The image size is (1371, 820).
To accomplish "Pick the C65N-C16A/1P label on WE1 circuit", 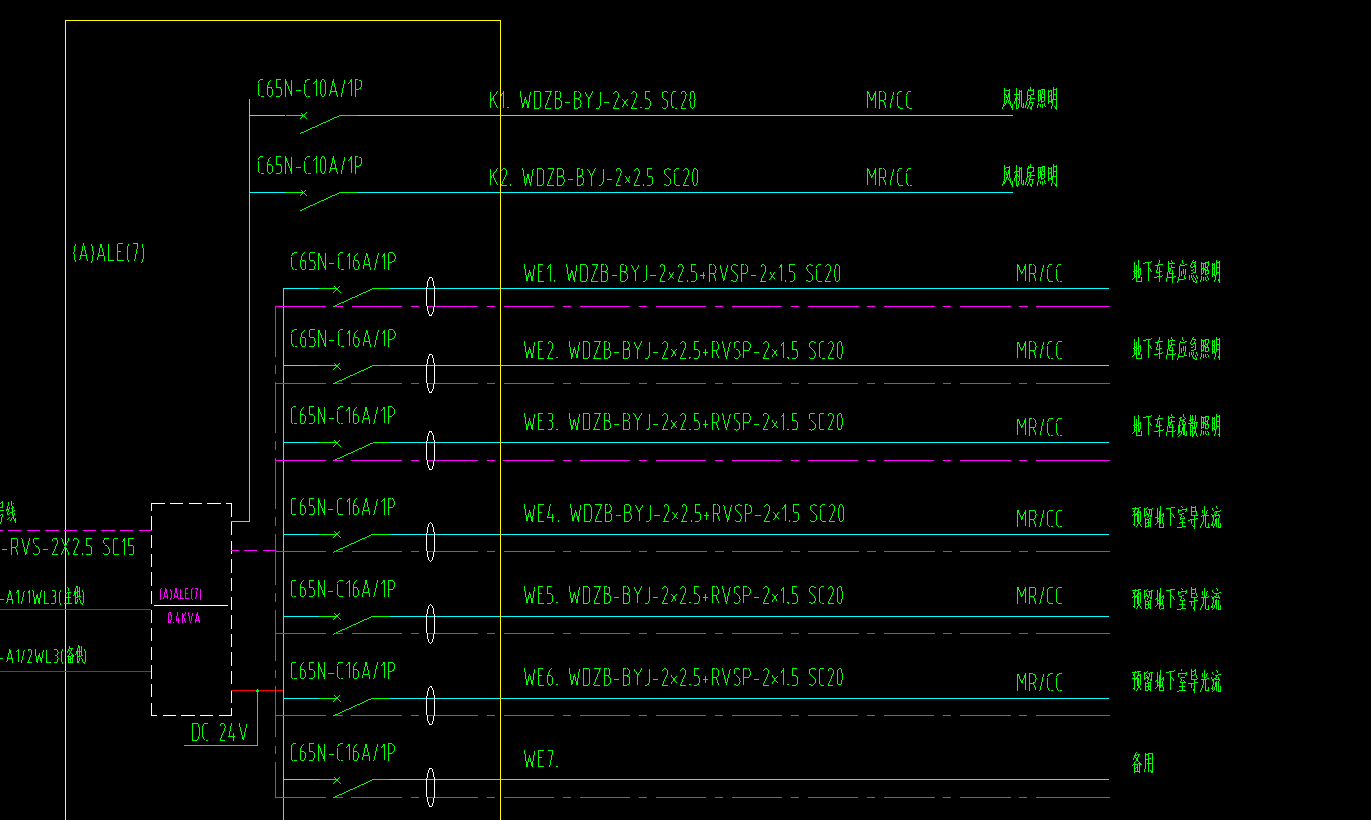I will pos(343,262).
